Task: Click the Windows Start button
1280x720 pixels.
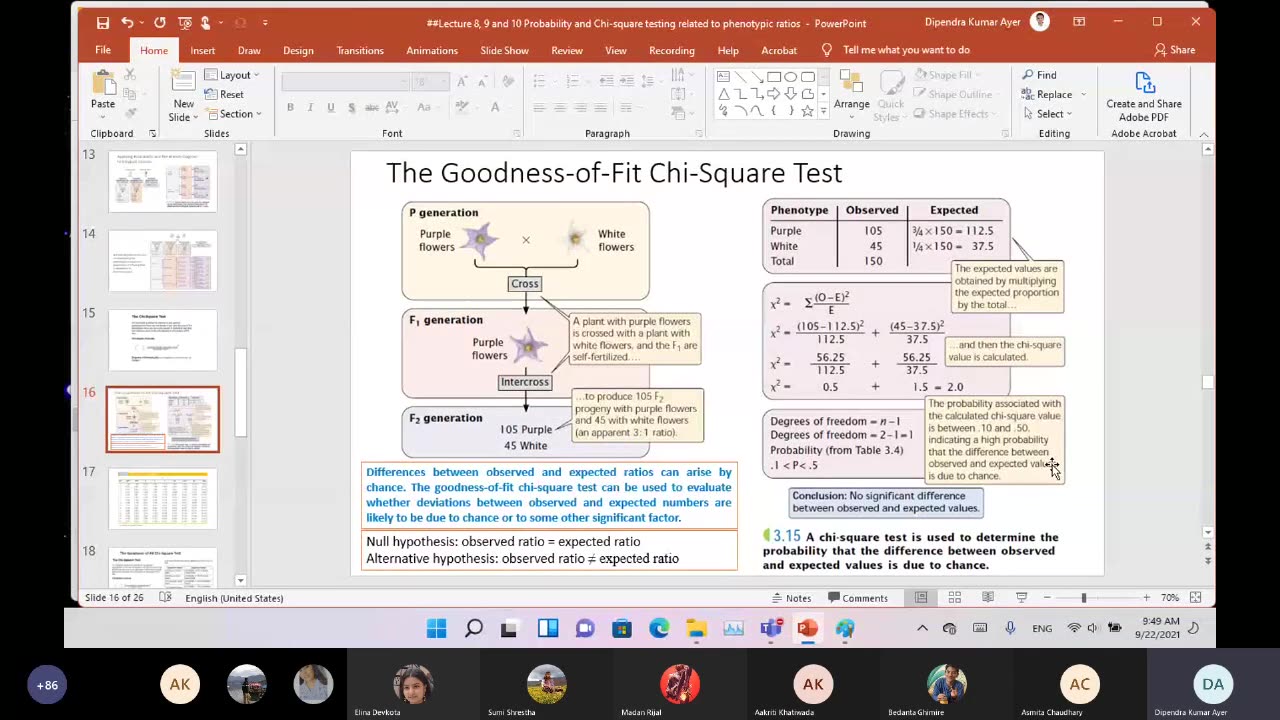Action: (437, 628)
